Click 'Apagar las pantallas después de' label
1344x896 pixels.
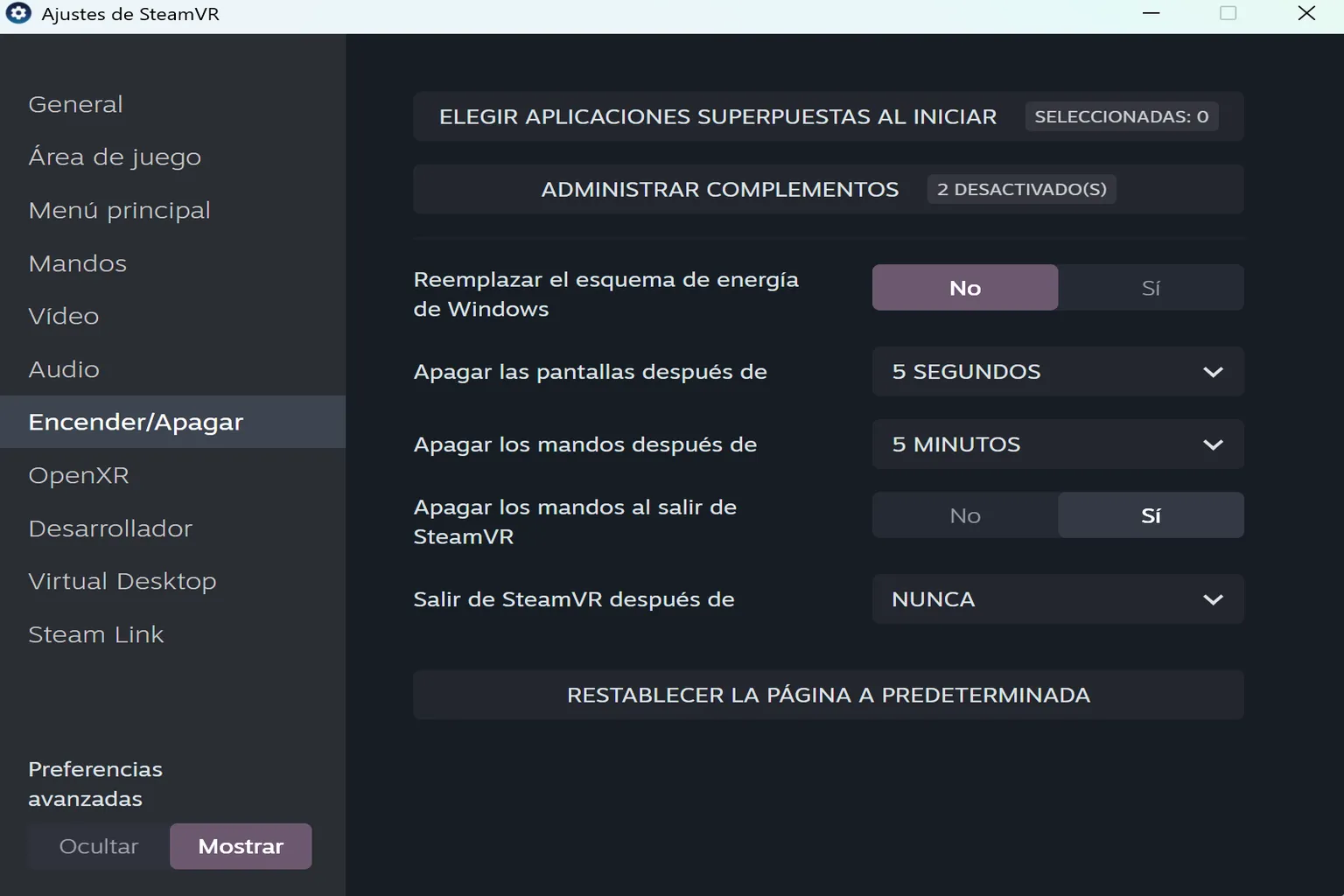pyautogui.click(x=590, y=372)
